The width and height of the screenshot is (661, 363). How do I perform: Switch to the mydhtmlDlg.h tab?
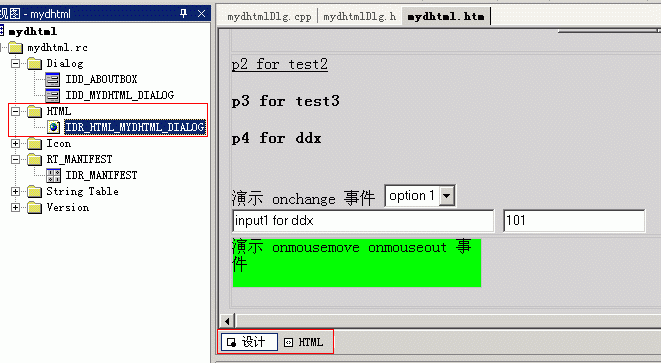pyautogui.click(x=359, y=16)
